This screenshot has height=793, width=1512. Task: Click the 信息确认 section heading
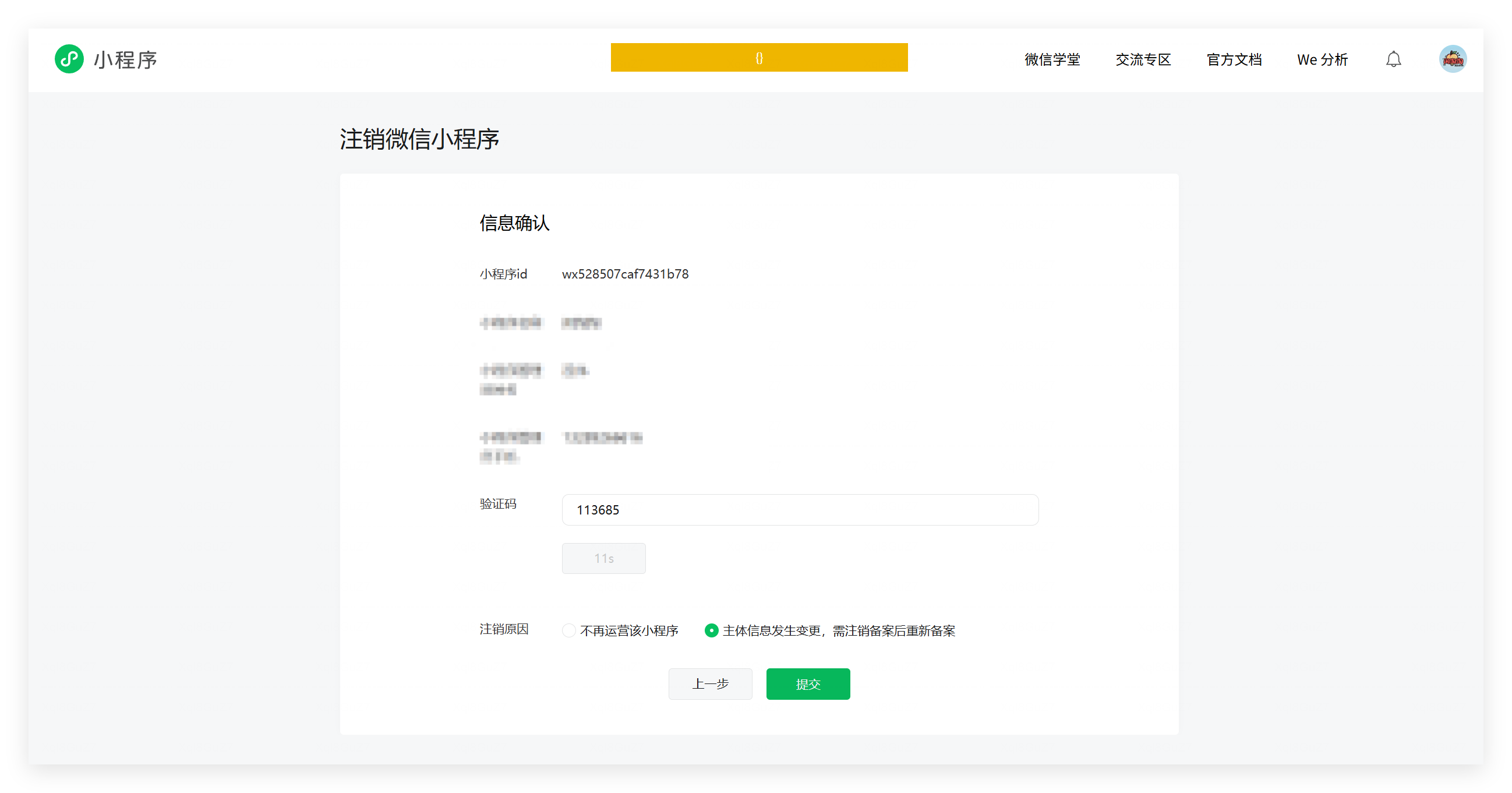[514, 223]
